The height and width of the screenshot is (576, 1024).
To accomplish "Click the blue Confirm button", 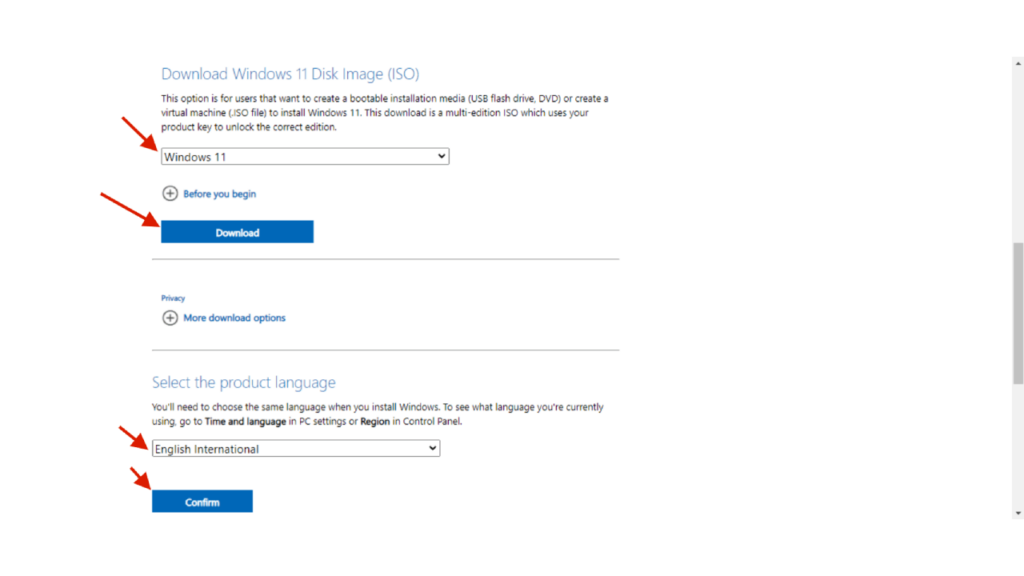I will [x=202, y=502].
